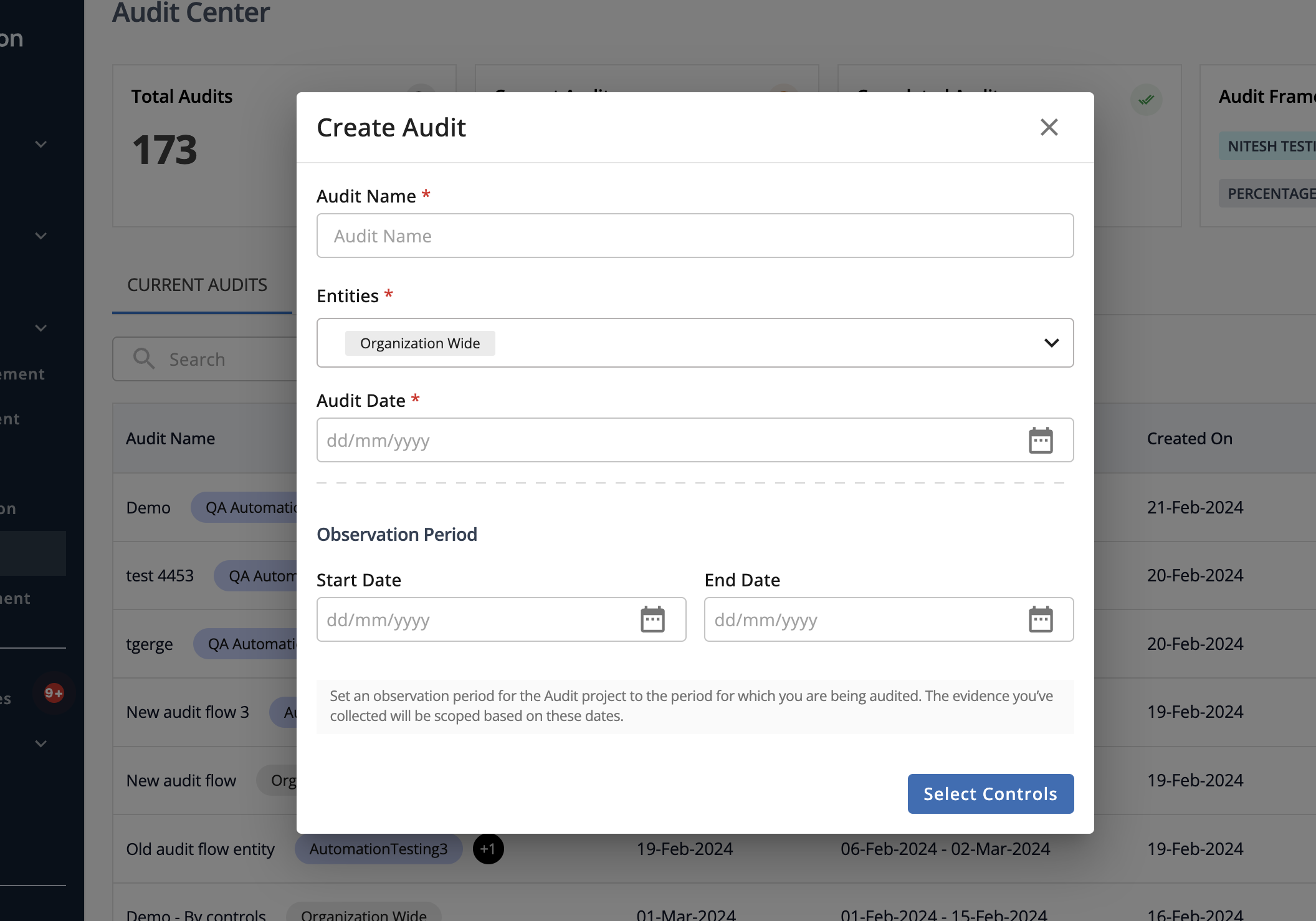This screenshot has height=921, width=1316.
Task: Click the +1 entities badge
Action: (488, 849)
